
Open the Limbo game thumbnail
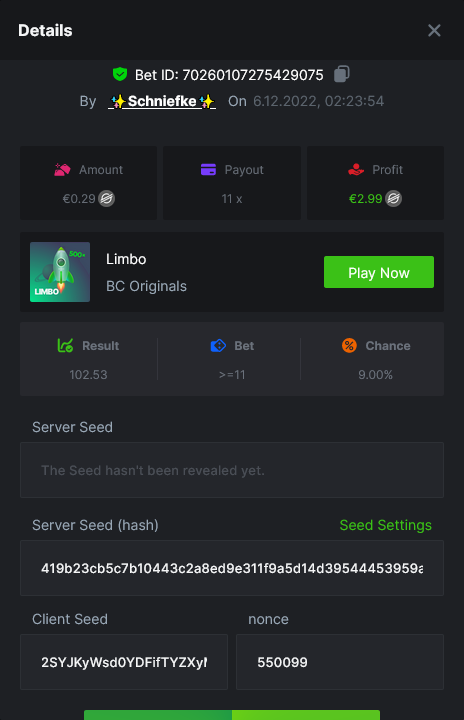60,272
